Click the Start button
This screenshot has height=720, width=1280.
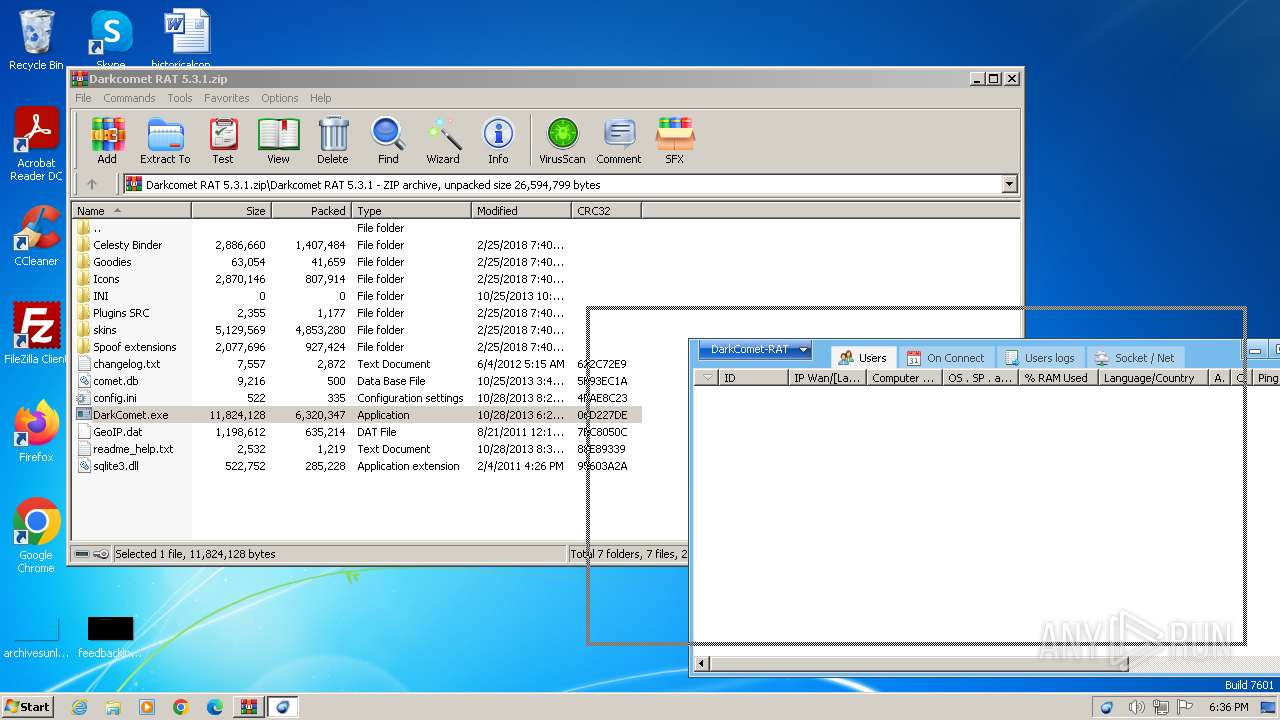click(x=28, y=707)
